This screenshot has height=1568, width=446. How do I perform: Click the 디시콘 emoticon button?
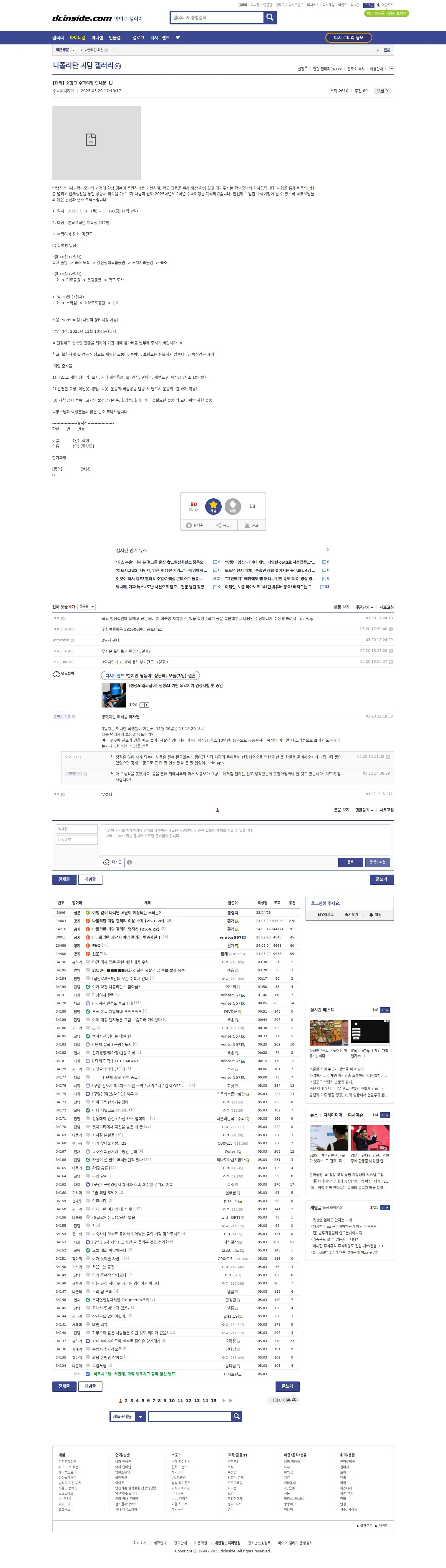(113, 862)
